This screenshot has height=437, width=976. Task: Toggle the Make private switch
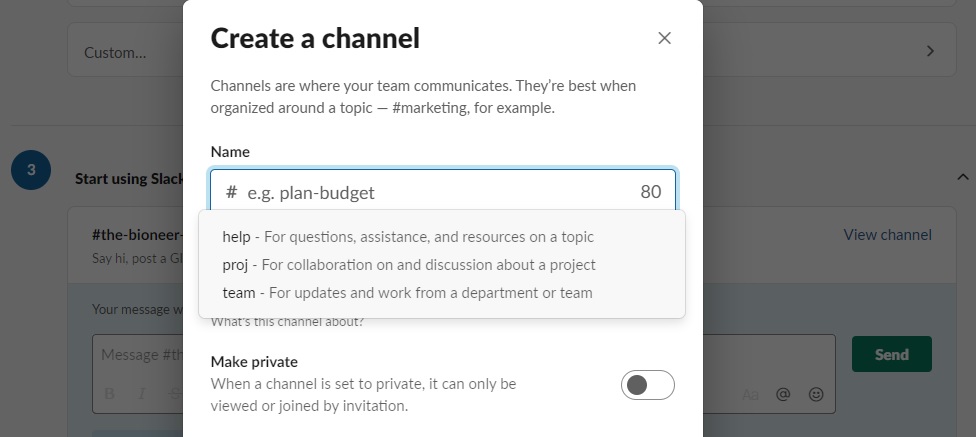click(647, 385)
